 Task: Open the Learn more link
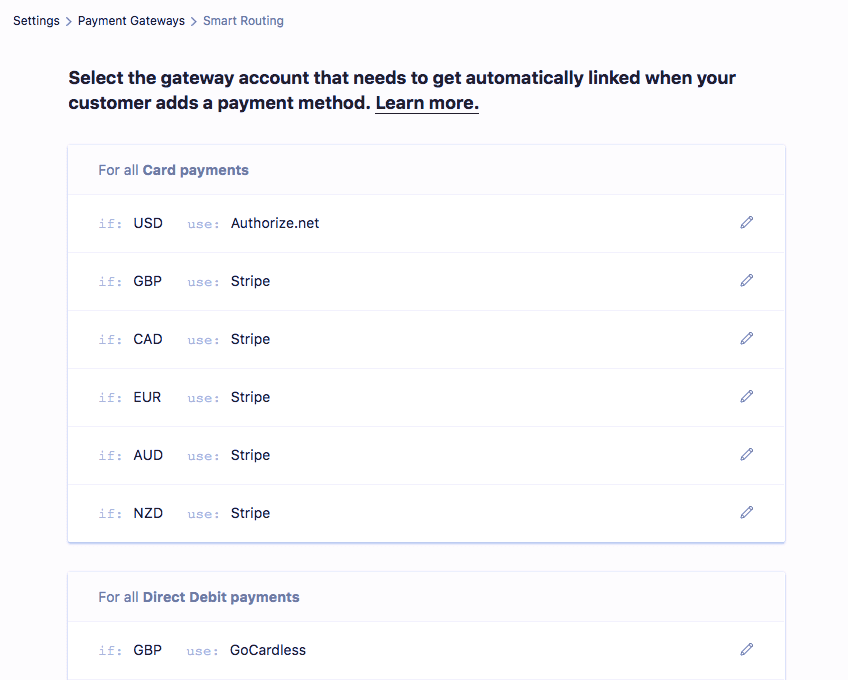(x=427, y=103)
